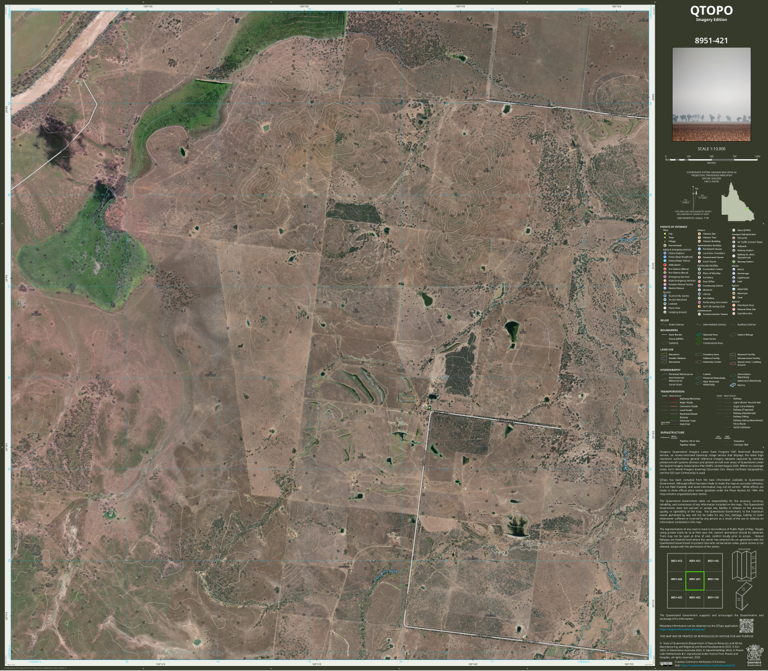Image resolution: width=768 pixels, height=671 pixels.
Task: Click the Points of Interest legend heading
Action: (x=673, y=227)
